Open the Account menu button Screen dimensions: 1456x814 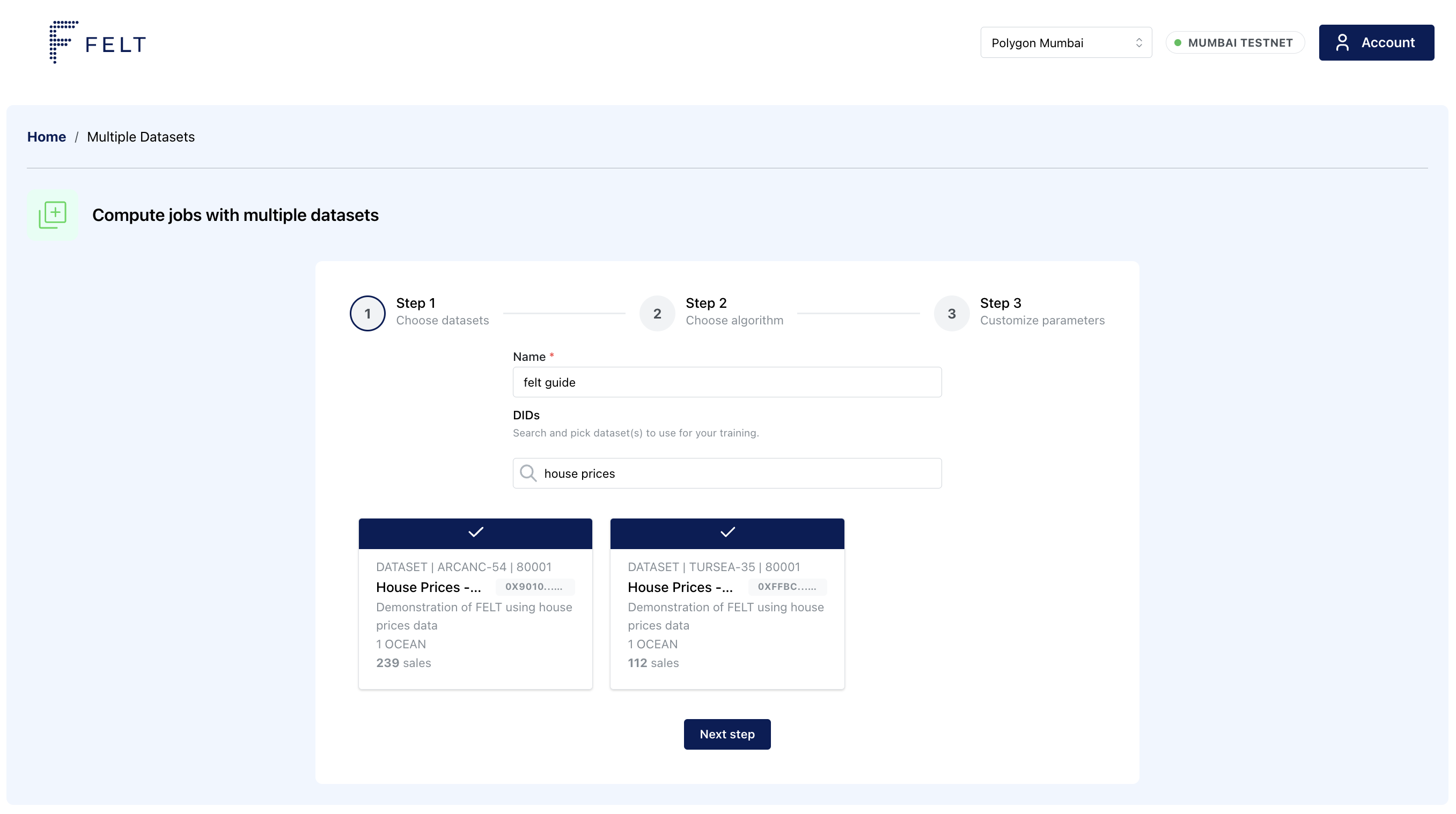pos(1376,42)
